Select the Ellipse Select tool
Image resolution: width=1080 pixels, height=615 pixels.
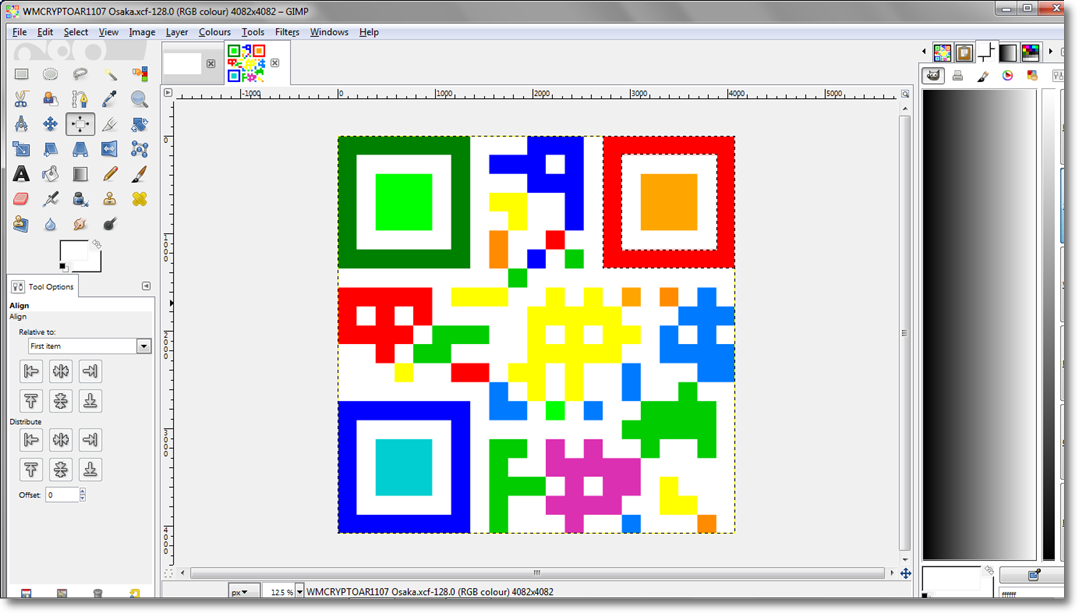(x=50, y=74)
